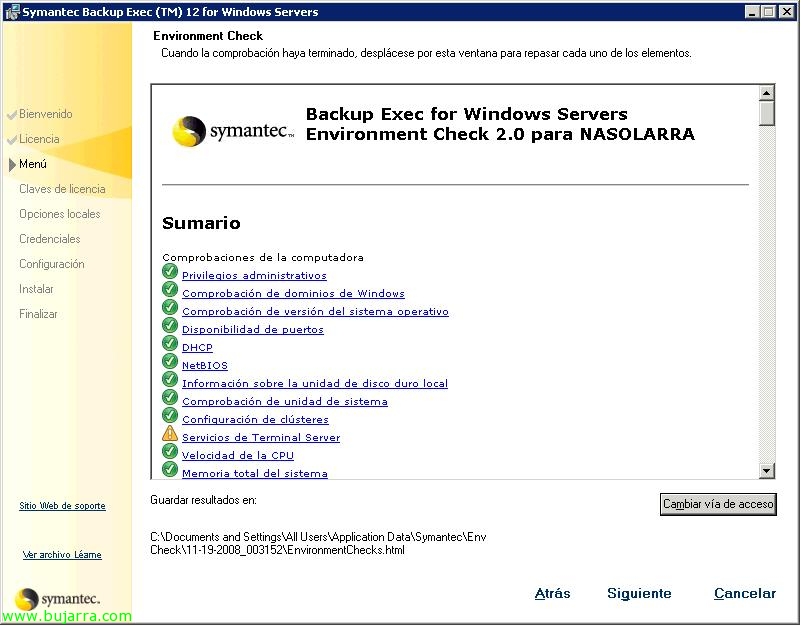Viewport: 801px width, 626px height.
Task: Close the Backup Exec installer window
Action: click(787, 12)
